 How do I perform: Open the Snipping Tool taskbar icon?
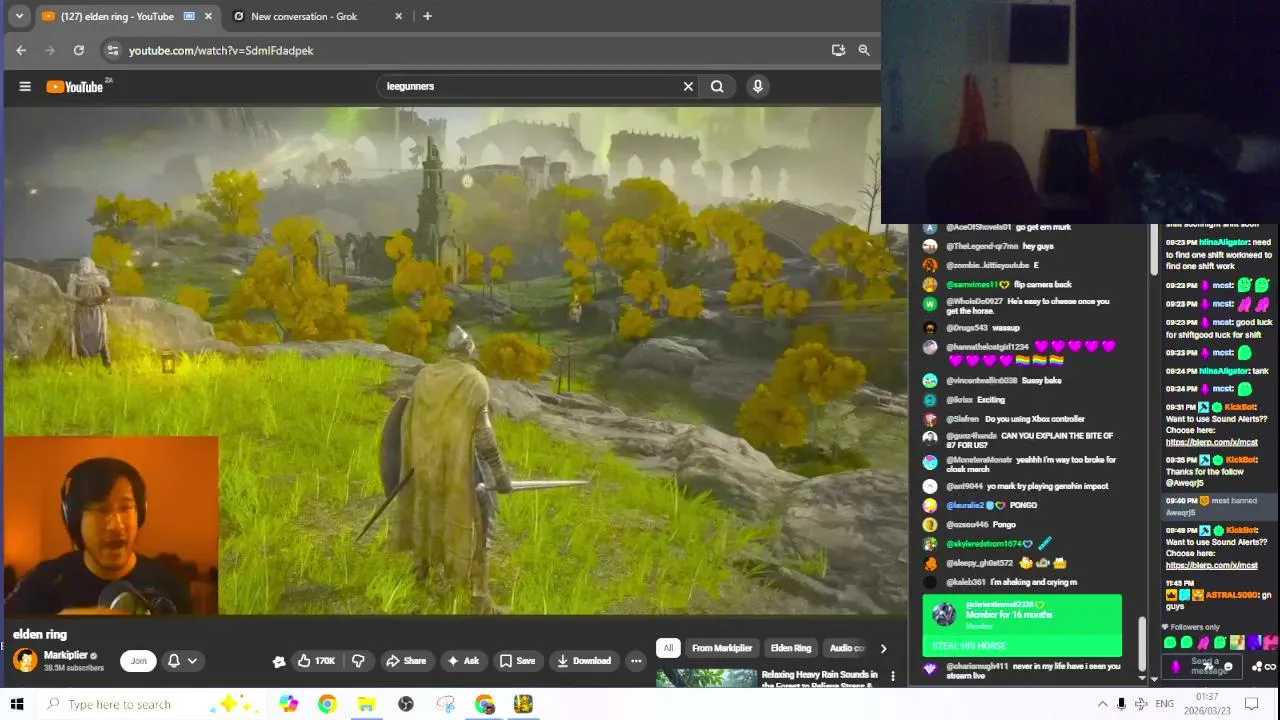(x=446, y=704)
